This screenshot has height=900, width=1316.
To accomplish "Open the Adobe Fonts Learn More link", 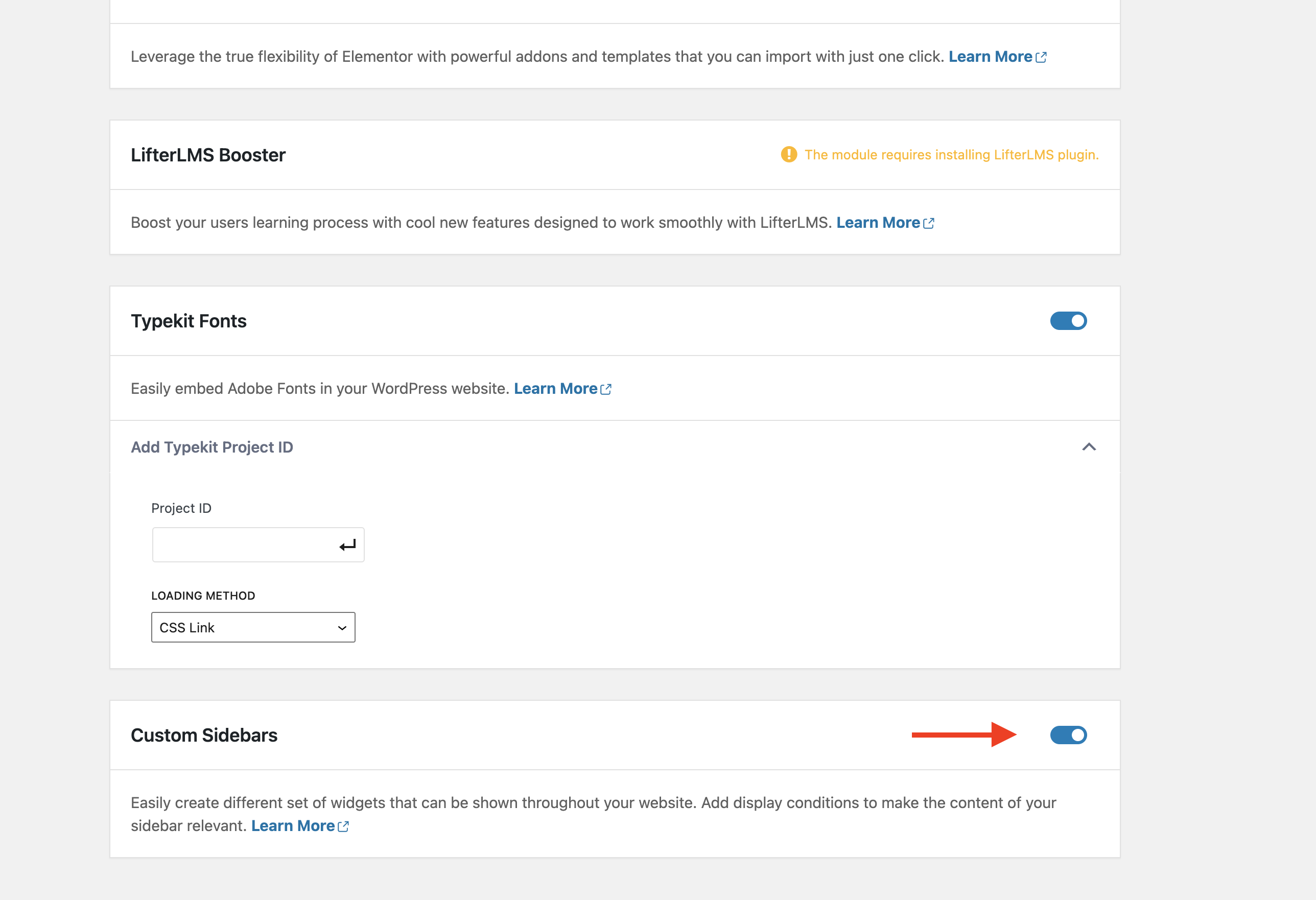I will (555, 388).
